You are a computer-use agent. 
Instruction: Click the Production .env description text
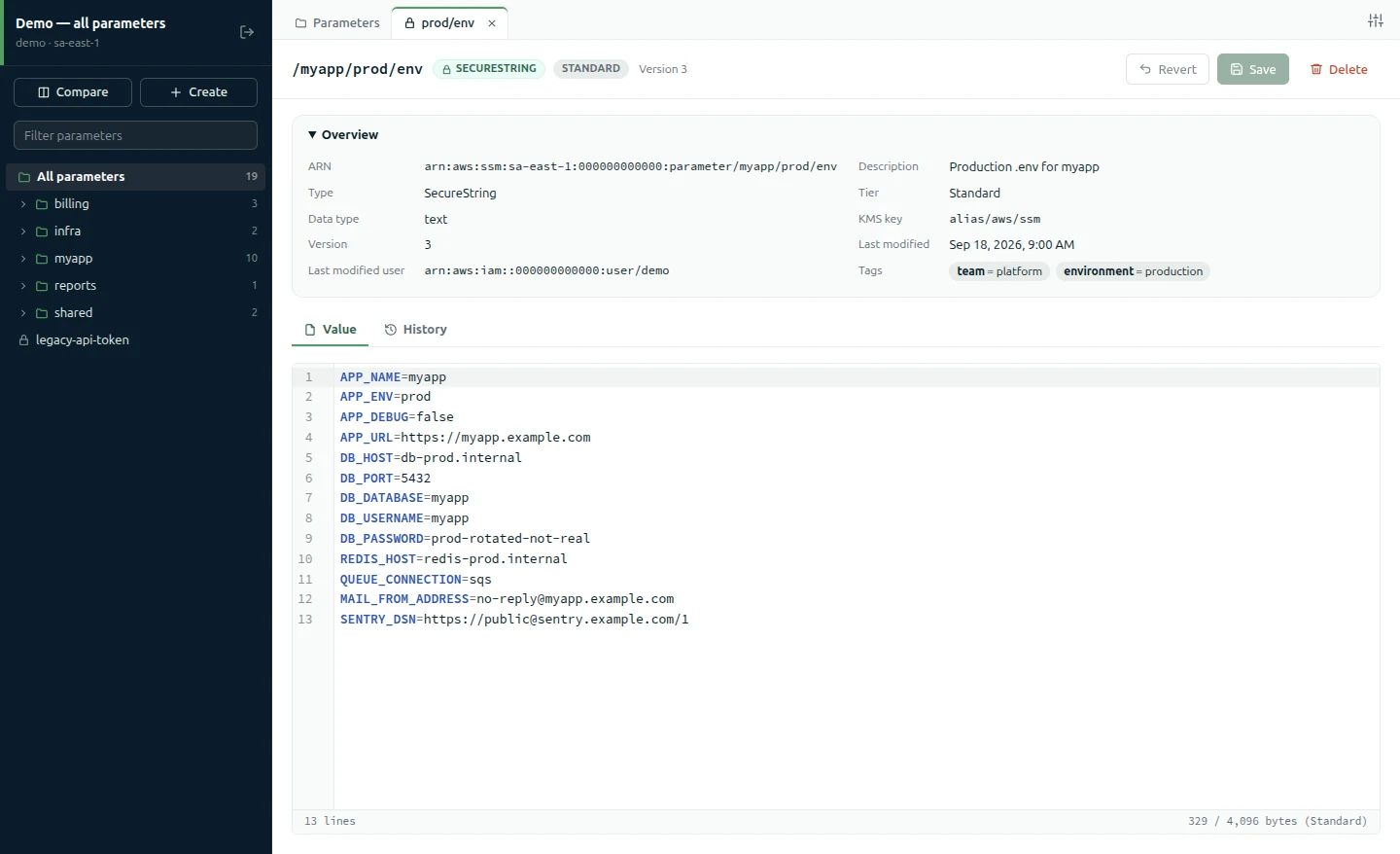tap(1024, 167)
